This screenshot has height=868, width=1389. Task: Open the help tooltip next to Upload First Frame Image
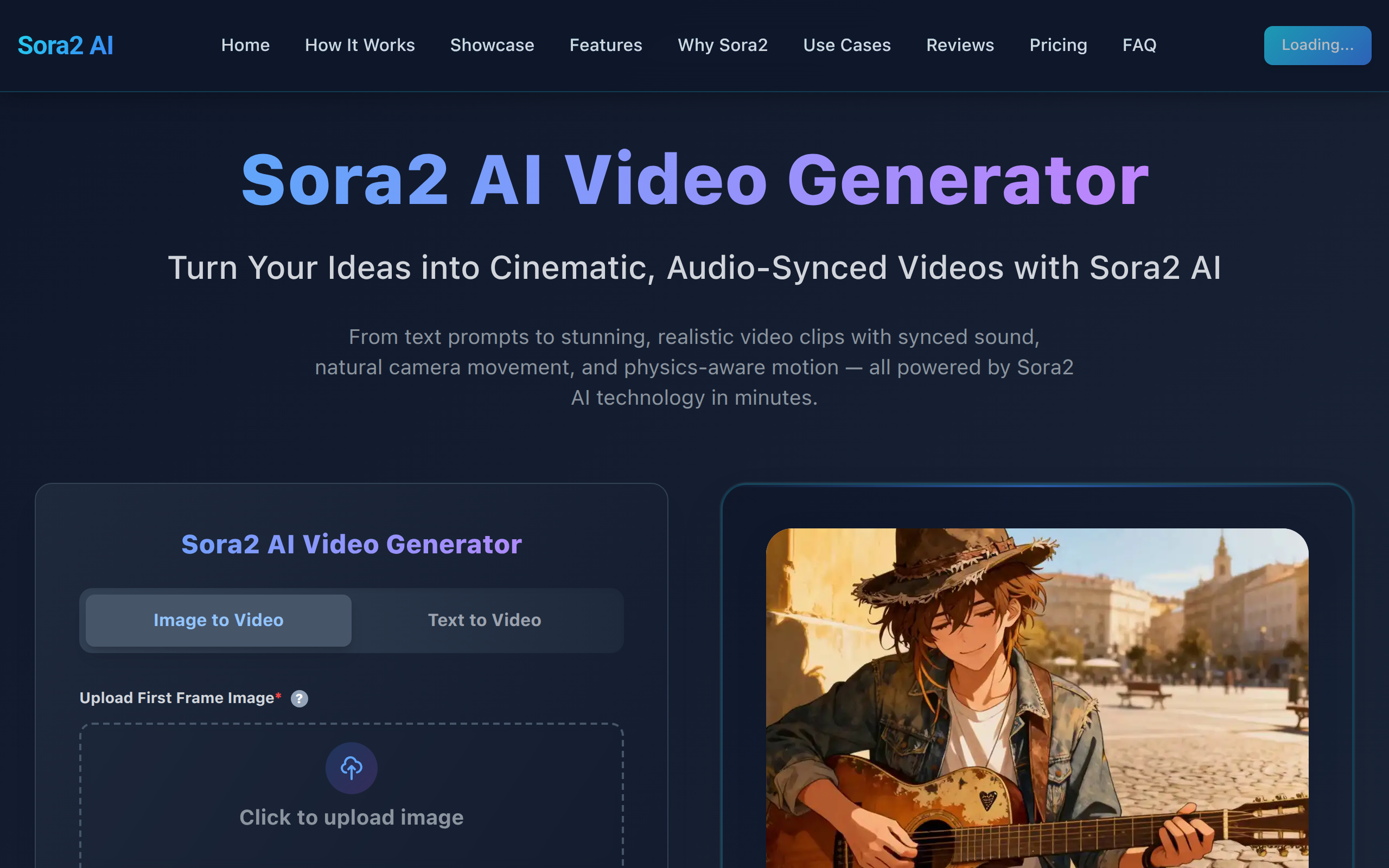point(300,699)
